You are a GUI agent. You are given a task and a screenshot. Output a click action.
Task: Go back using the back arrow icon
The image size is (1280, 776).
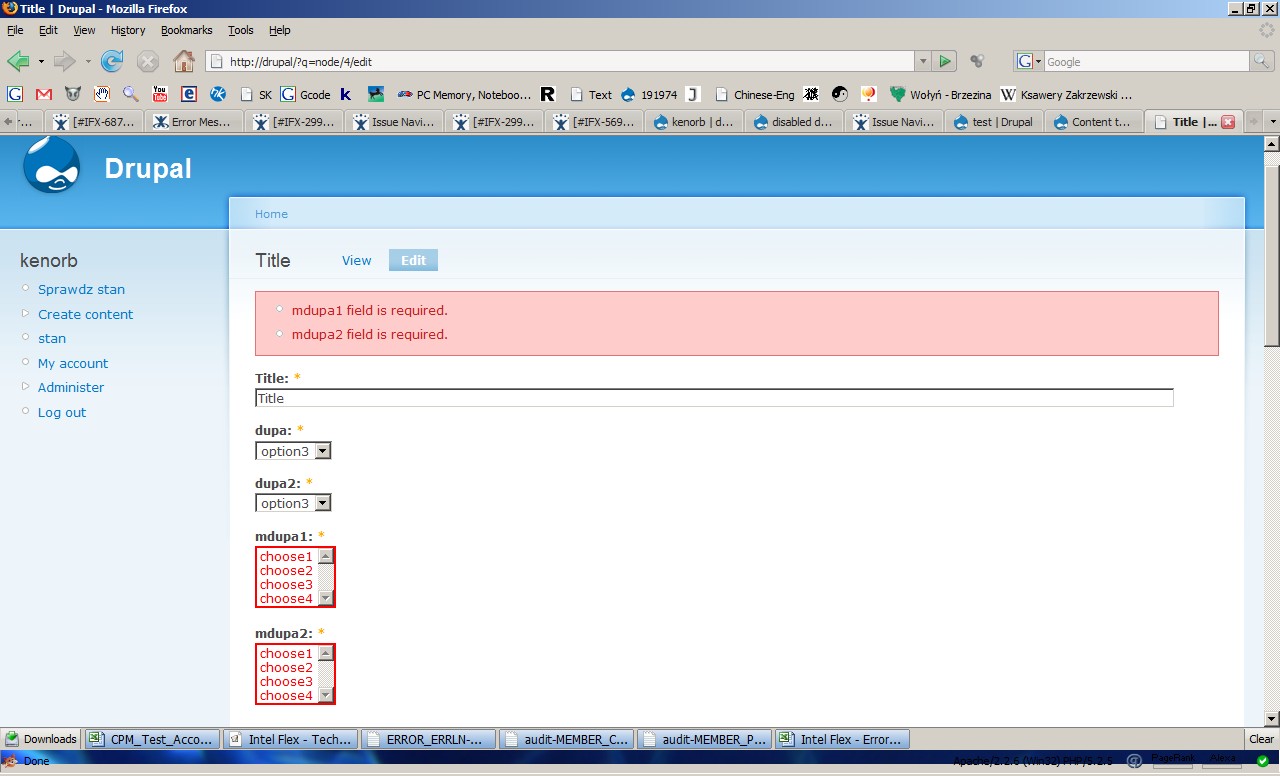point(20,61)
